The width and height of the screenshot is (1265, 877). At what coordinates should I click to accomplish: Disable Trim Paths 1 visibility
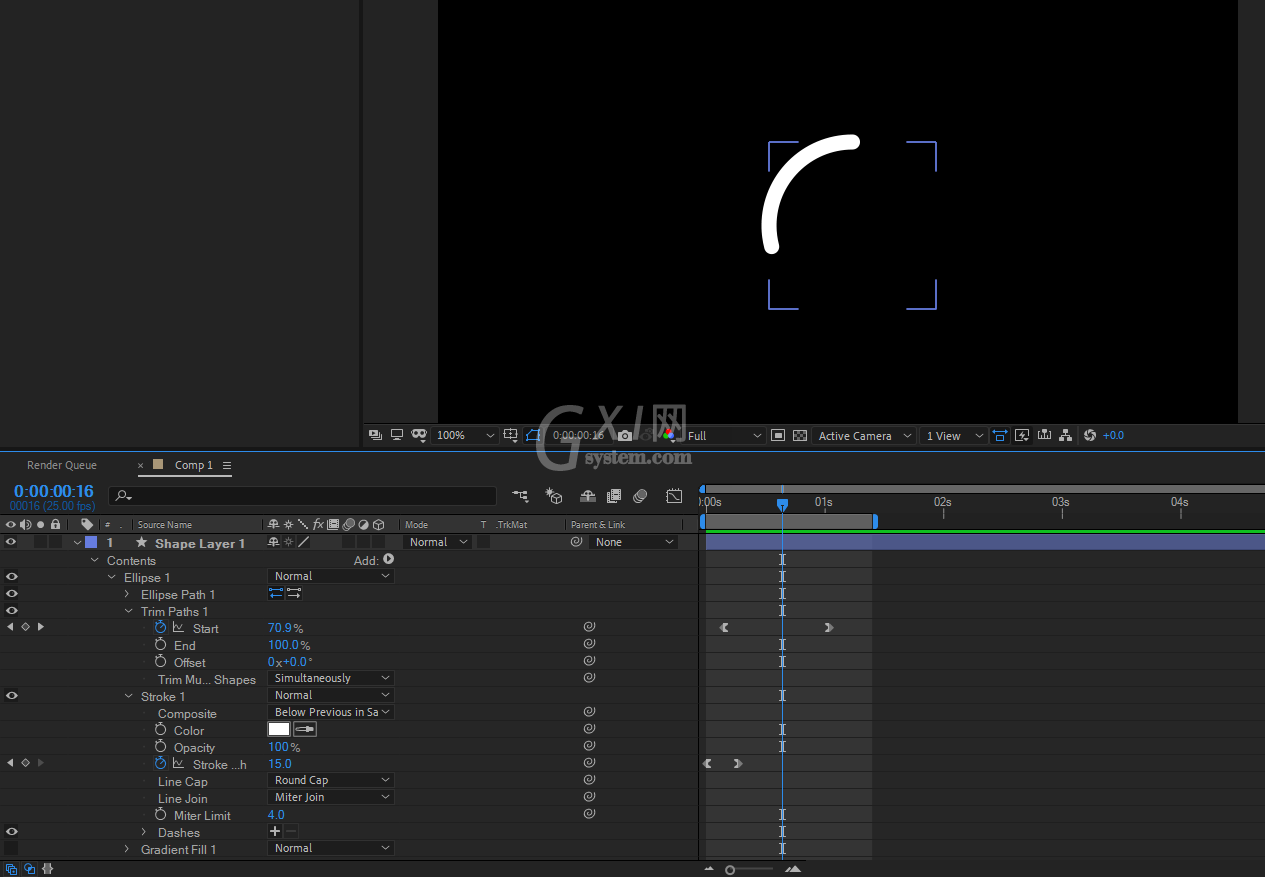point(12,611)
